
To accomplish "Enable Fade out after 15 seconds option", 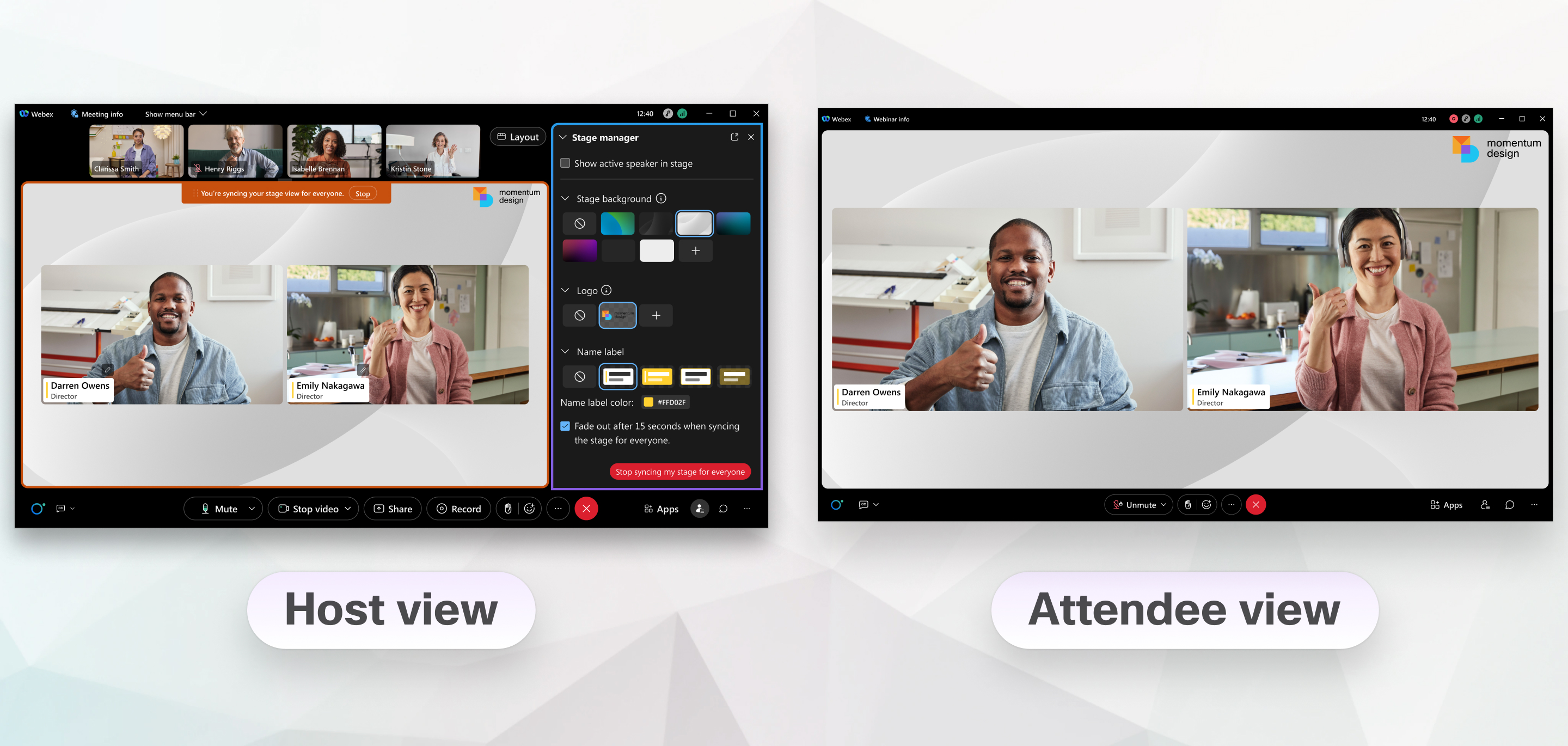I will pos(564,425).
